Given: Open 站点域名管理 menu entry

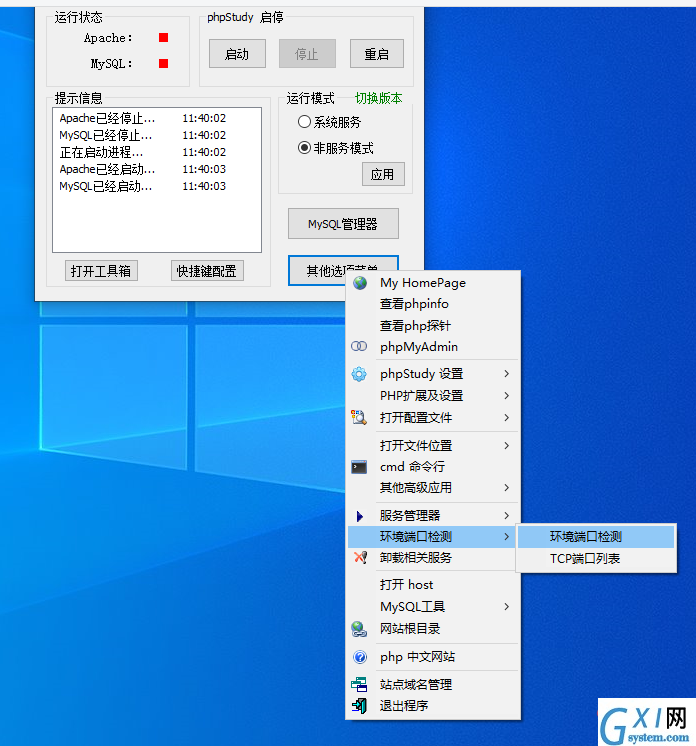Looking at the screenshot, I should 432,685.
